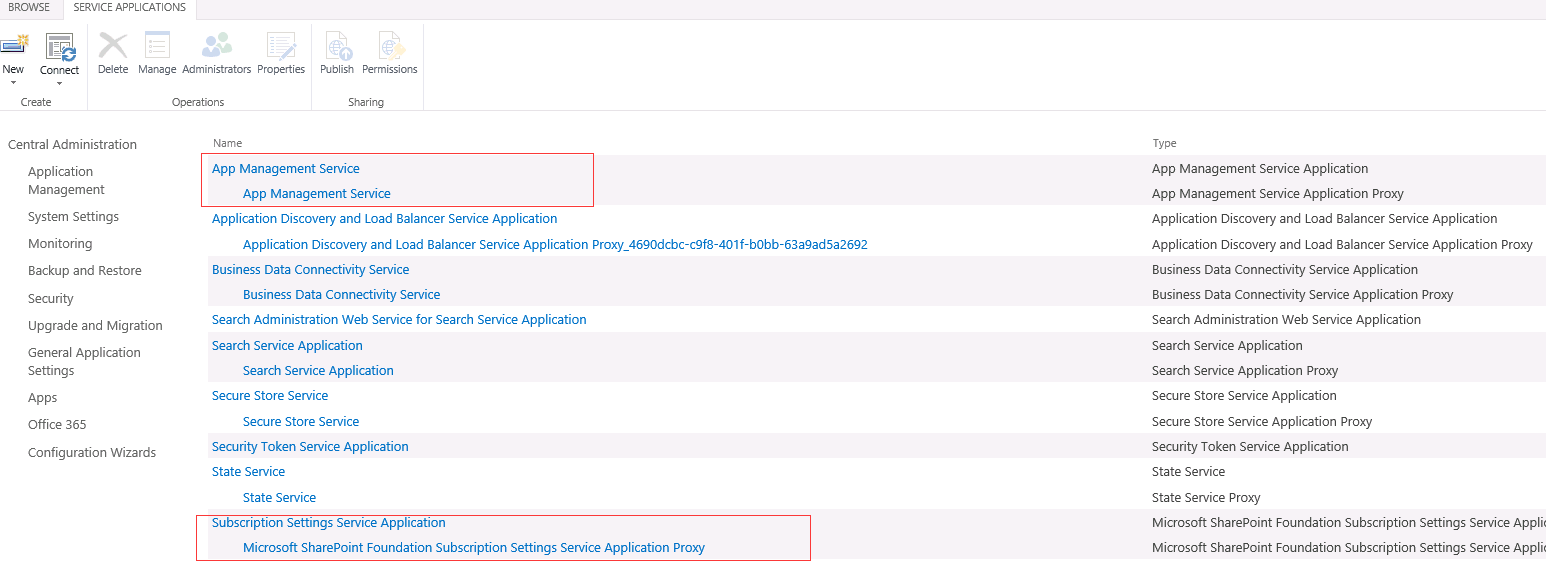Go to Application Management
Viewport: 1546px width, 567px height.
(x=66, y=180)
